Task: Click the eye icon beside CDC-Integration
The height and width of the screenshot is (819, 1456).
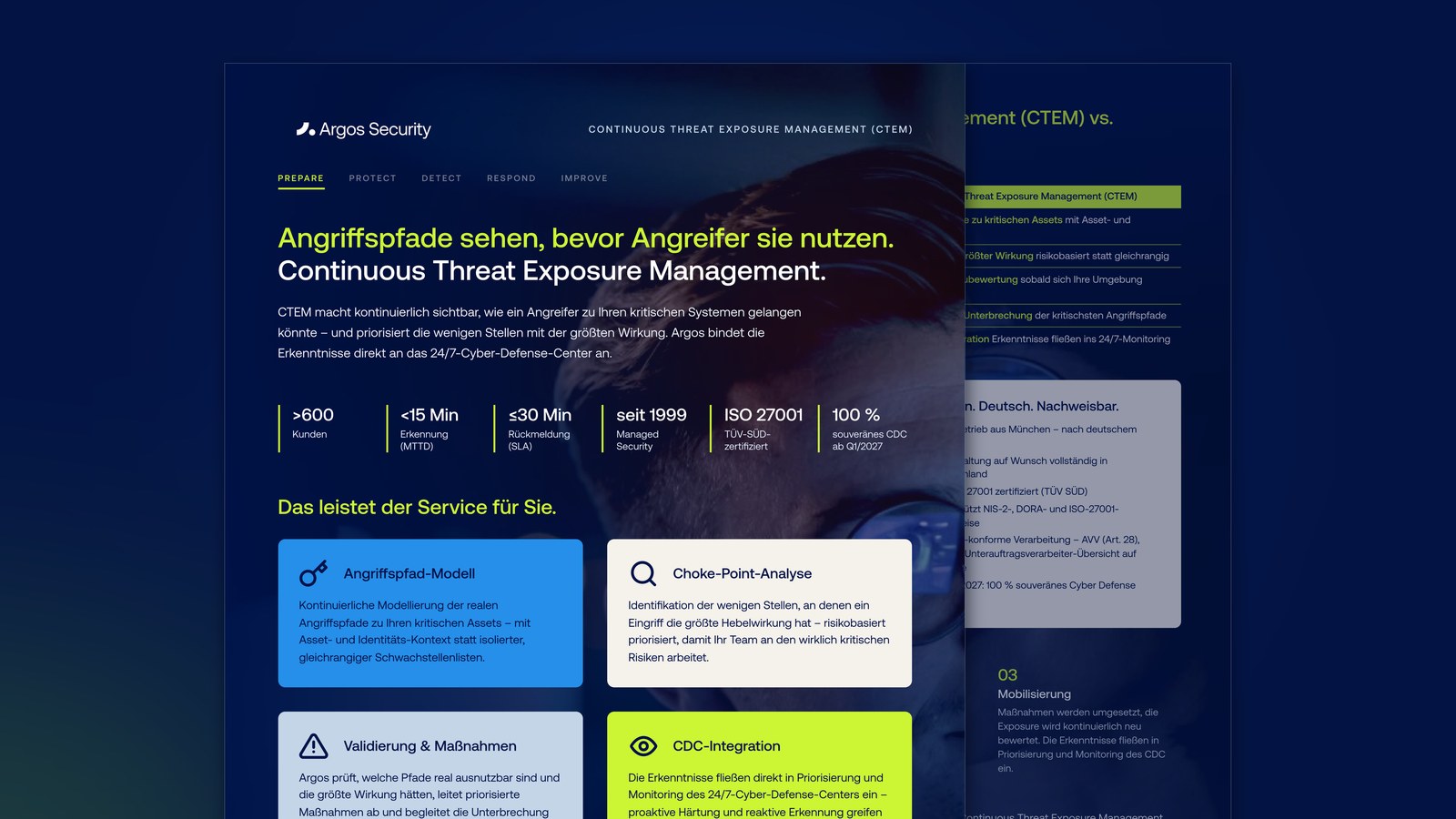Action: [643, 746]
